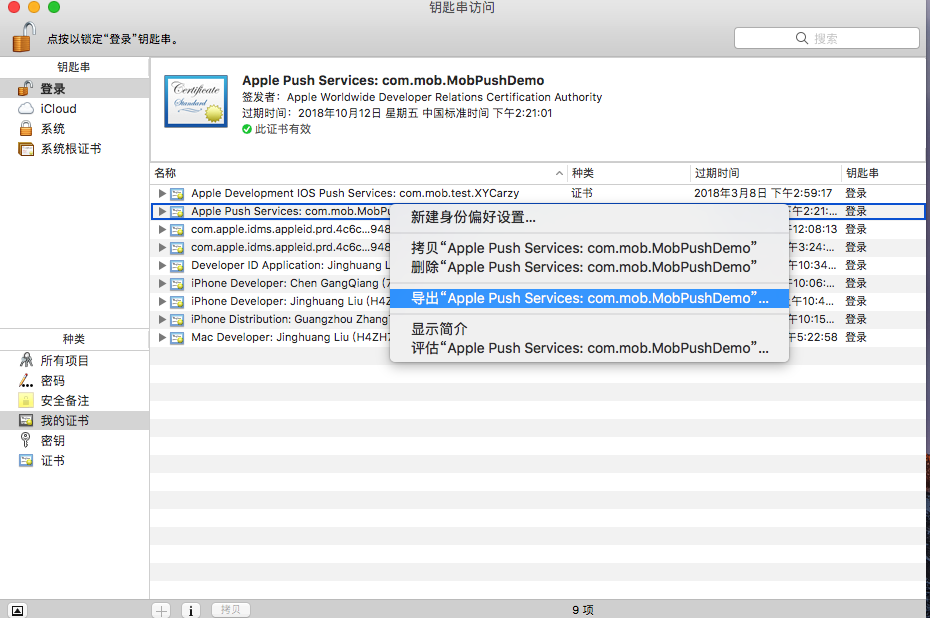Click the sort direction arrow in 名称 column
The width and height of the screenshot is (930, 618).
tap(559, 173)
